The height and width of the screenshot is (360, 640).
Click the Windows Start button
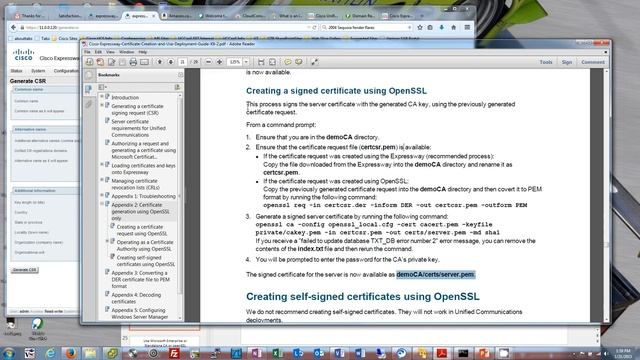pos(8,353)
